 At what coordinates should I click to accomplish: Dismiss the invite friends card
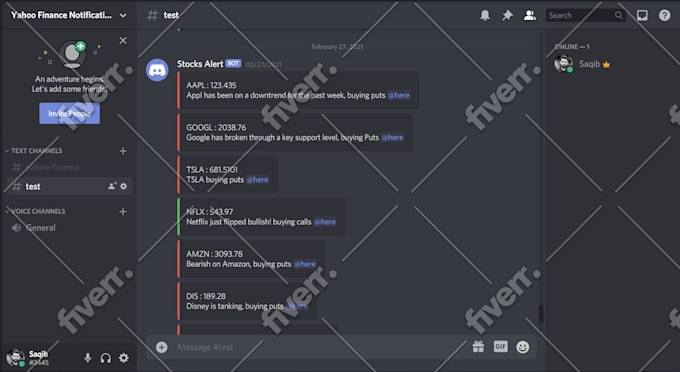123,40
